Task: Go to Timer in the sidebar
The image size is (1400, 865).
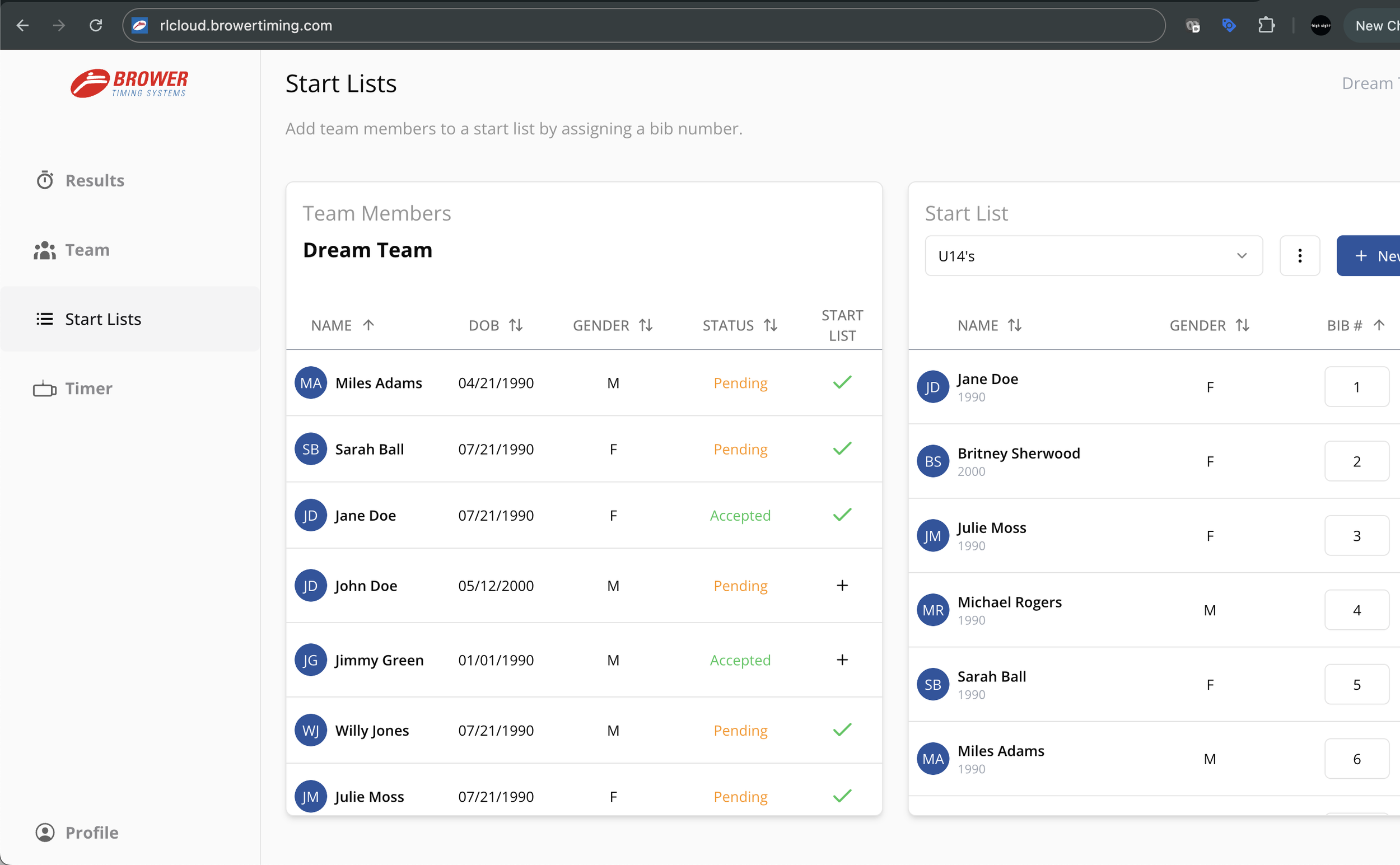Action: pos(88,389)
